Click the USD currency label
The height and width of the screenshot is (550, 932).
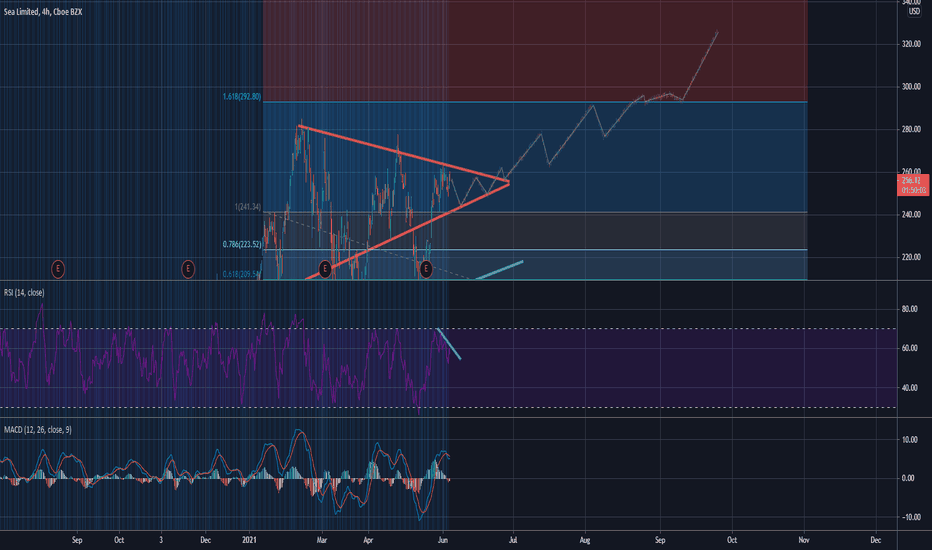tap(914, 12)
